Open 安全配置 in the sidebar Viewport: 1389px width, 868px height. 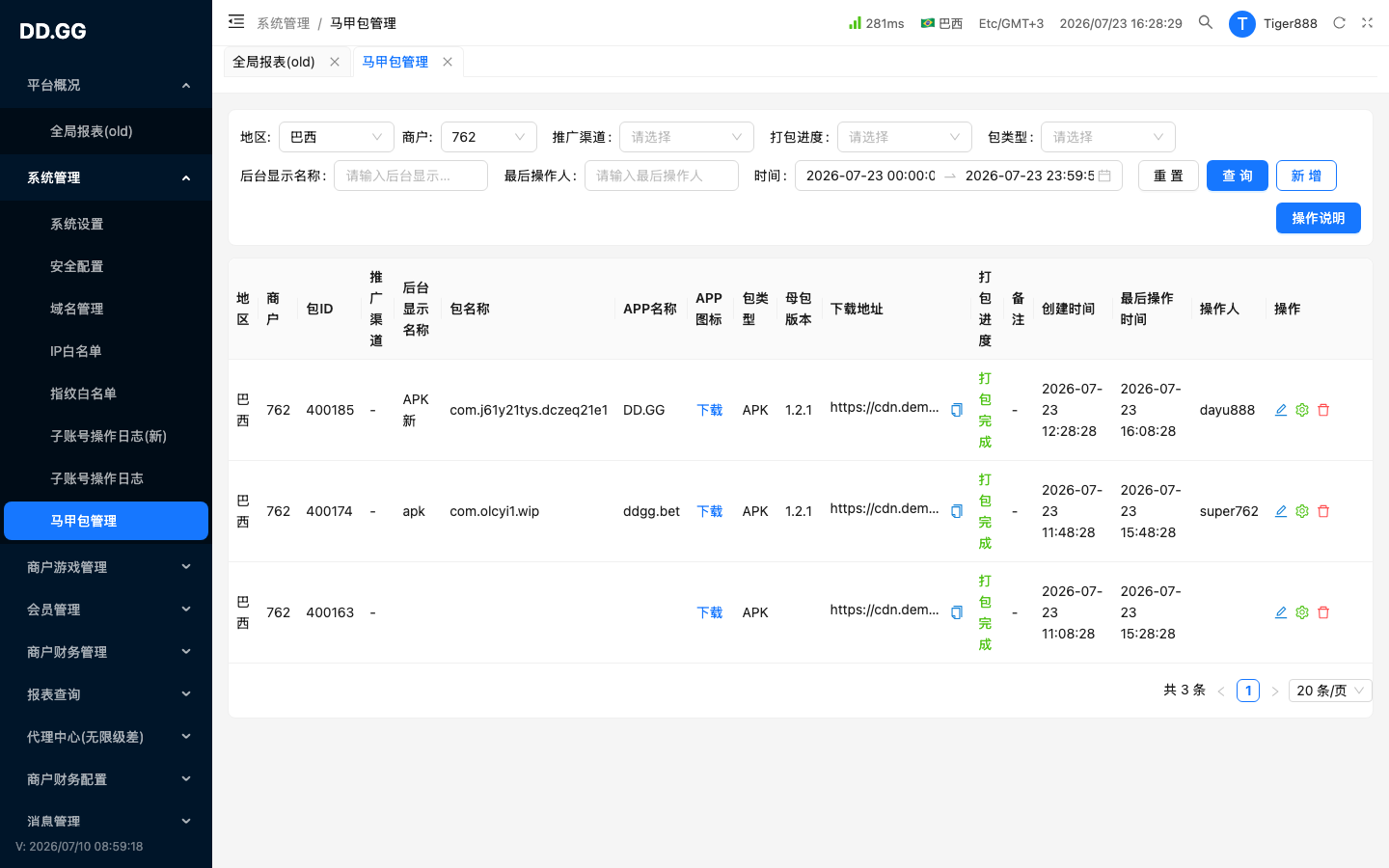pos(106,266)
